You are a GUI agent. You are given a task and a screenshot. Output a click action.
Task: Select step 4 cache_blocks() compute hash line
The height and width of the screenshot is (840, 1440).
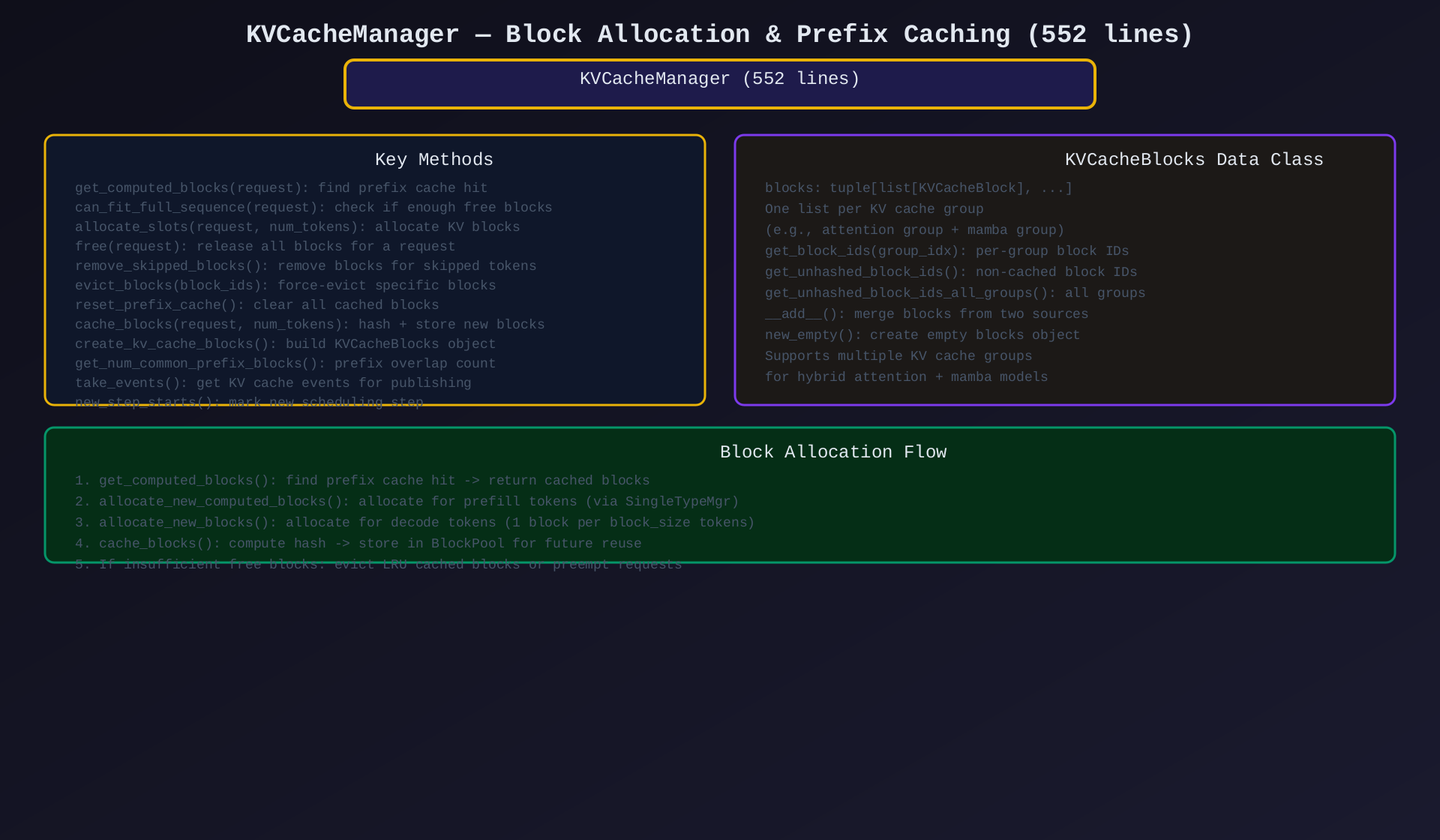click(358, 543)
